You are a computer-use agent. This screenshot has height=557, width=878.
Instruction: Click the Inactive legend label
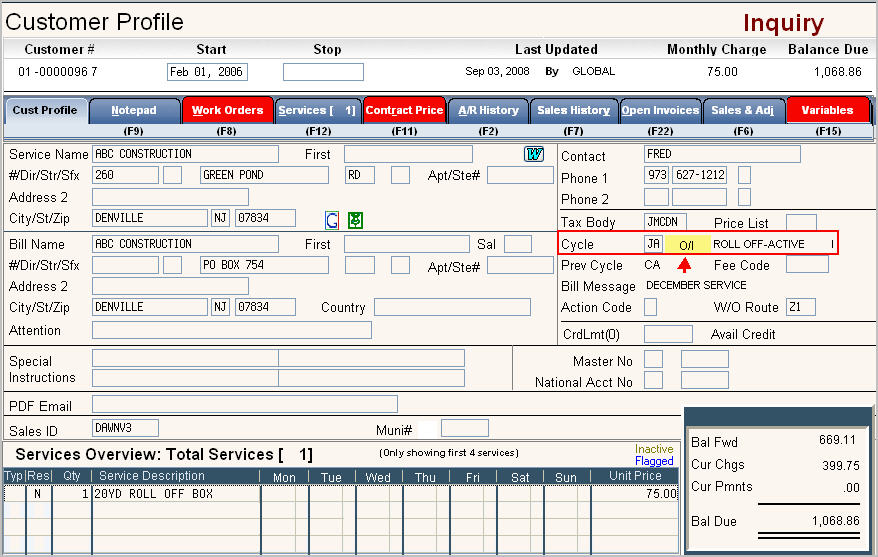point(654,449)
